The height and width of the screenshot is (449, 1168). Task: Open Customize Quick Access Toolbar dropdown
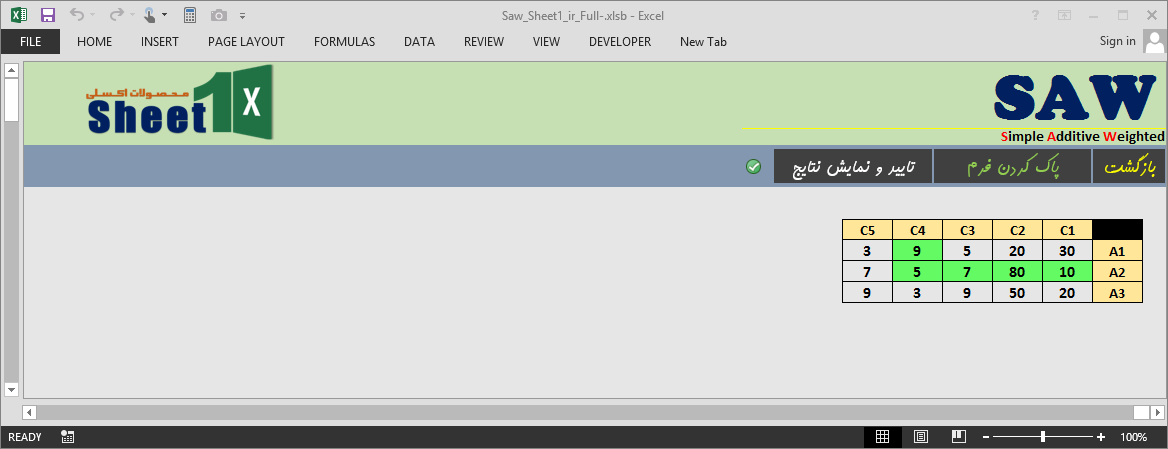pos(242,16)
